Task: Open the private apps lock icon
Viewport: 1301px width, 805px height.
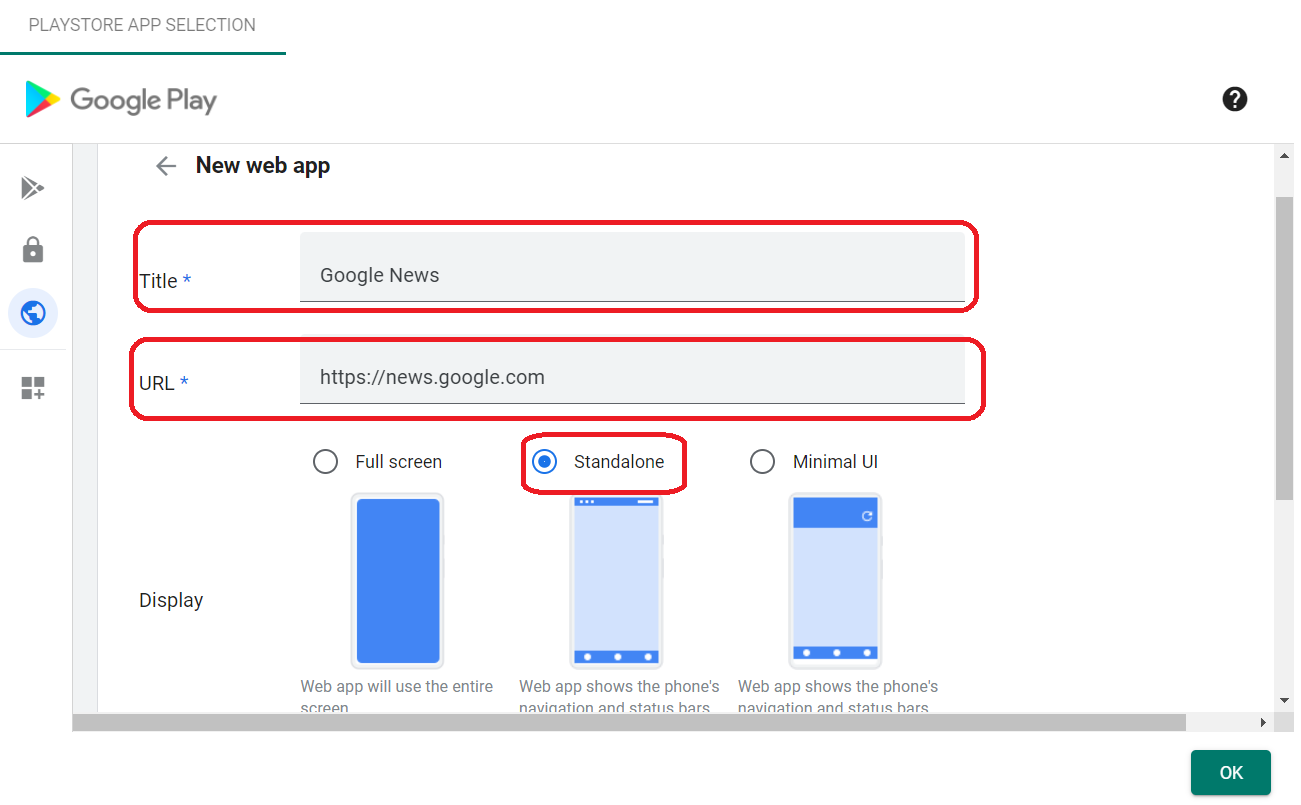Action: pyautogui.click(x=33, y=250)
